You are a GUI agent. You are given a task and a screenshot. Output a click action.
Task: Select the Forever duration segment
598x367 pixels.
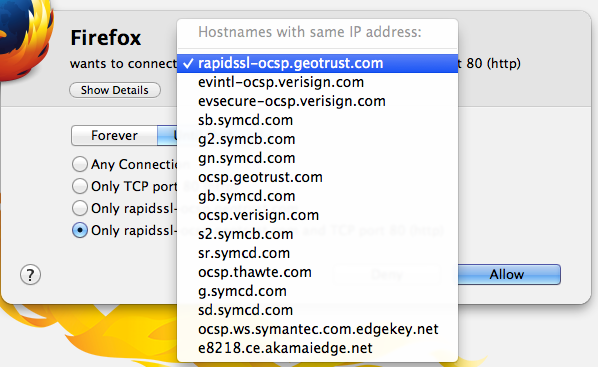114,135
